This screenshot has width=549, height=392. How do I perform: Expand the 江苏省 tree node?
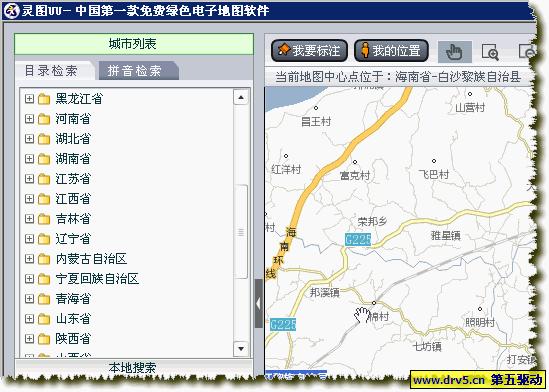[x=29, y=179]
